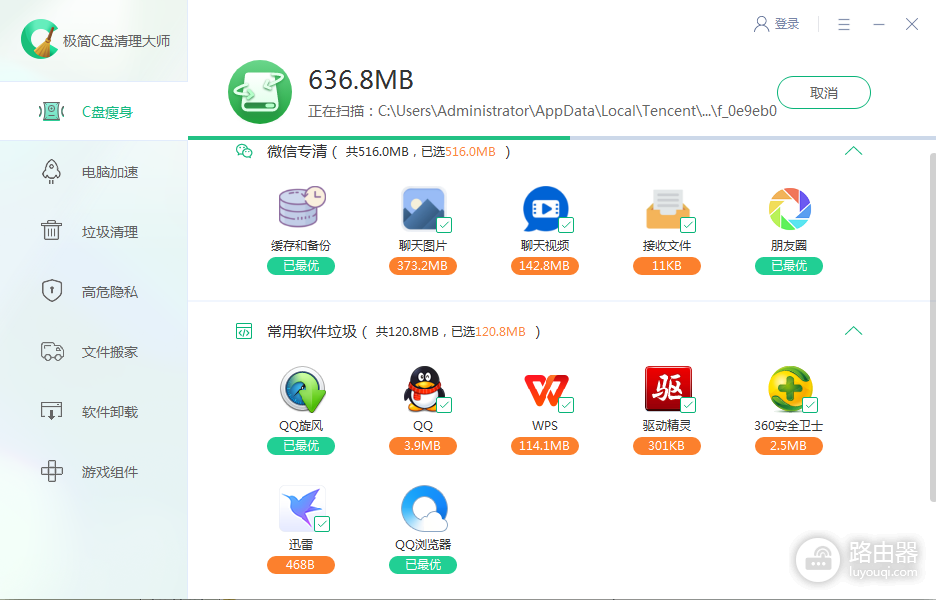Click the 636.8MB total size text
The image size is (936, 600).
click(x=361, y=80)
